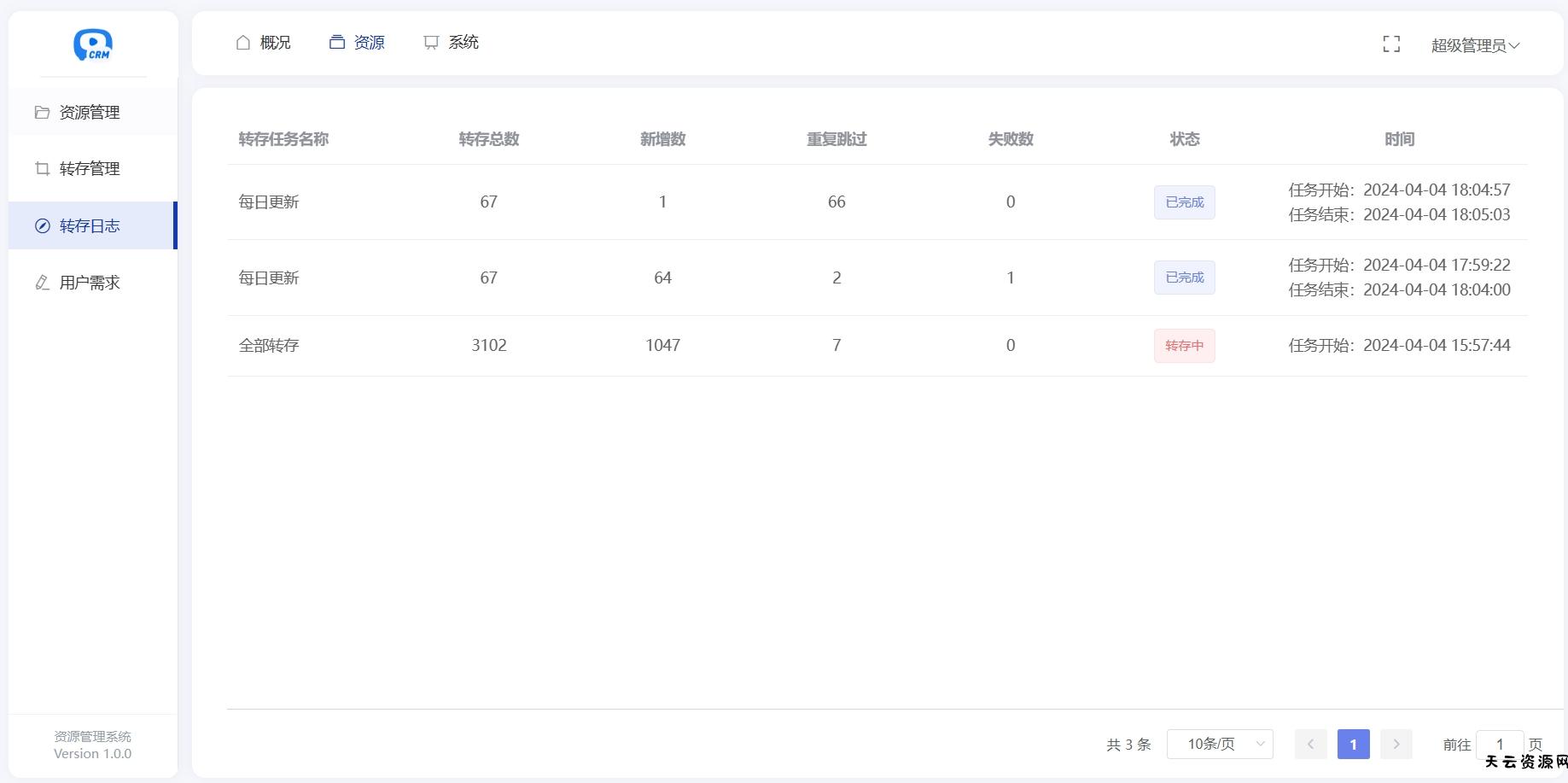Image resolution: width=1568 pixels, height=783 pixels.
Task: Go to 用户需求 in sidebar
Action: 90,283
